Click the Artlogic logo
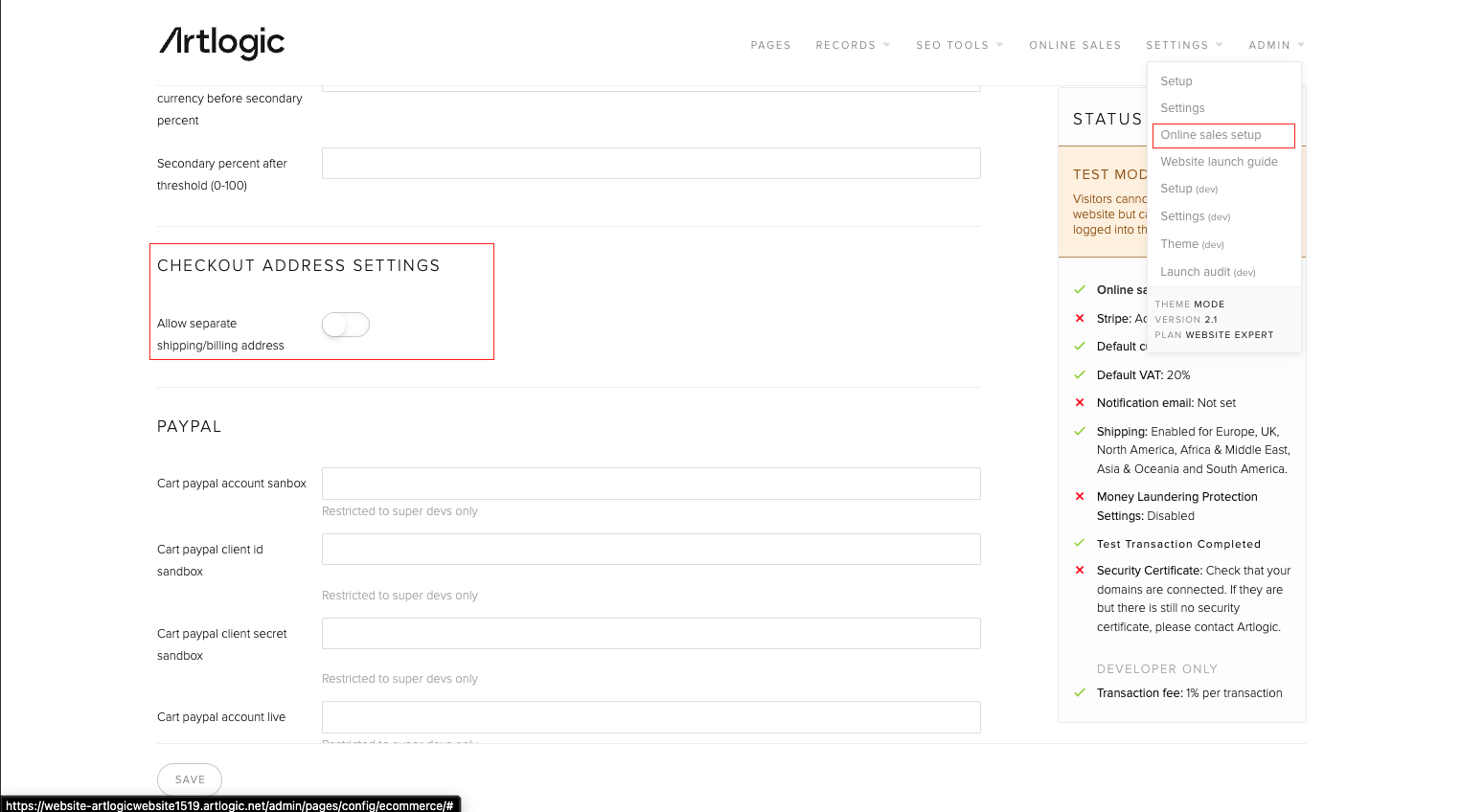1461x812 pixels. coord(221,42)
